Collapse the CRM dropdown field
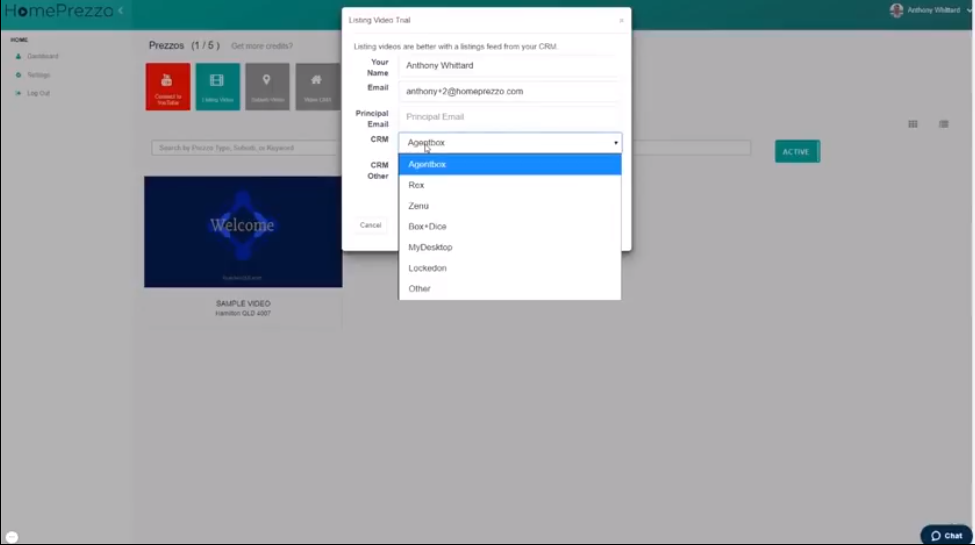The width and height of the screenshot is (975, 545). 510,142
